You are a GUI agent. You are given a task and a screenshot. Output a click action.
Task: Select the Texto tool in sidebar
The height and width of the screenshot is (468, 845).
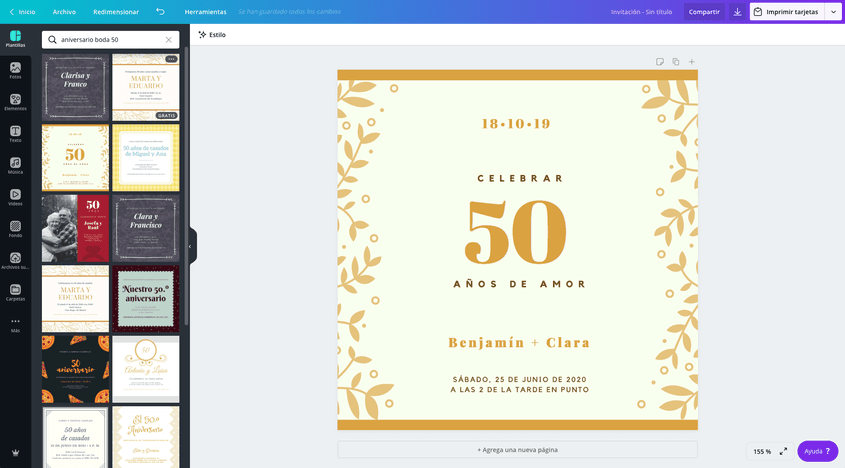15,134
